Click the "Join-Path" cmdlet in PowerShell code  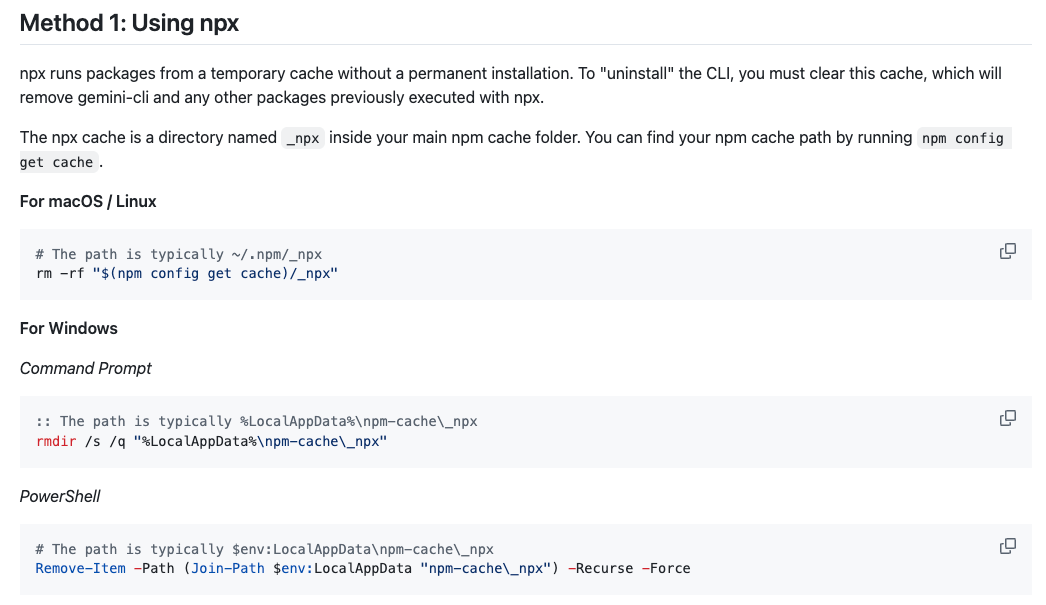coord(230,568)
